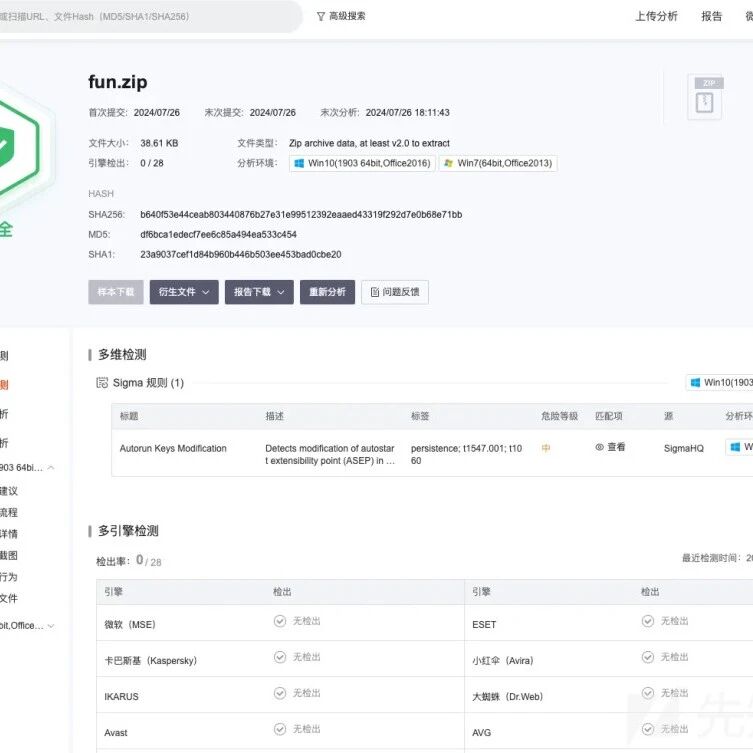This screenshot has height=753, width=753.
Task: Click the Win10 environment filter for Sigma rules
Action: 719,383
